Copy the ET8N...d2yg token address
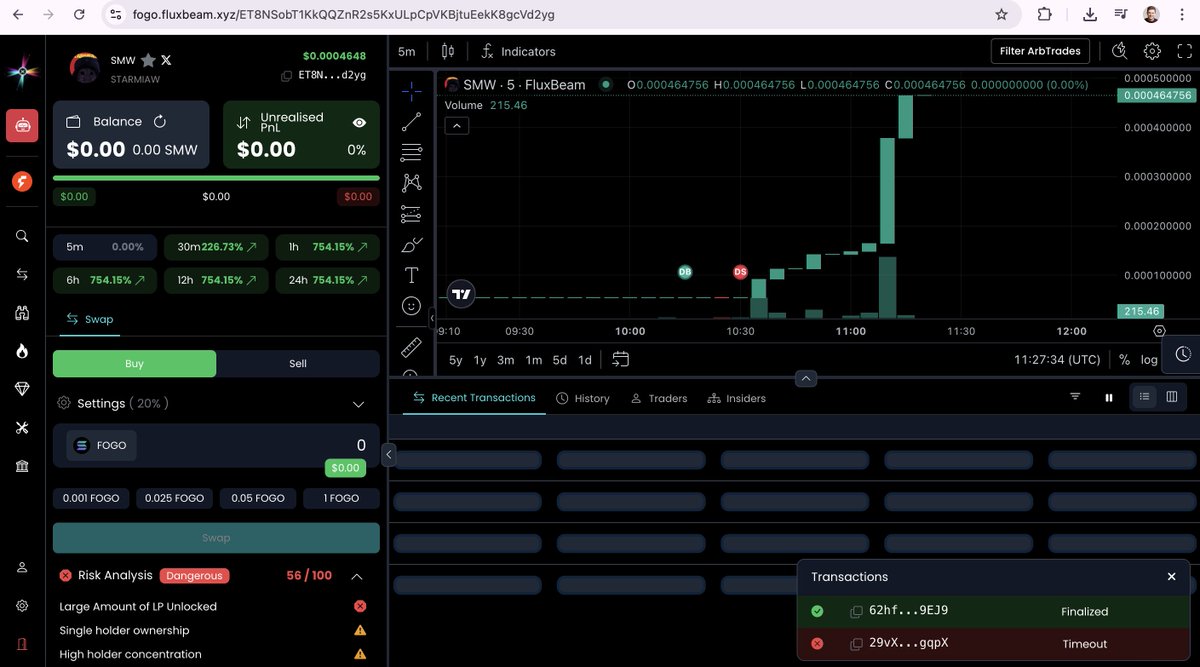Viewport: 1200px width, 667px height. (x=287, y=75)
